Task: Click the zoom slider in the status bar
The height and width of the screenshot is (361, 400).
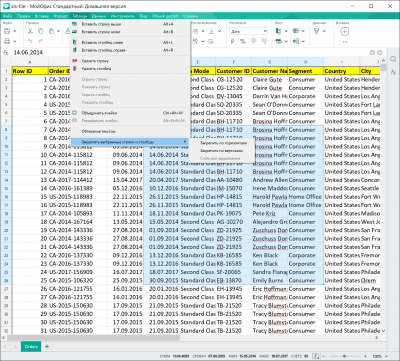Action: pyautogui.click(x=345, y=356)
